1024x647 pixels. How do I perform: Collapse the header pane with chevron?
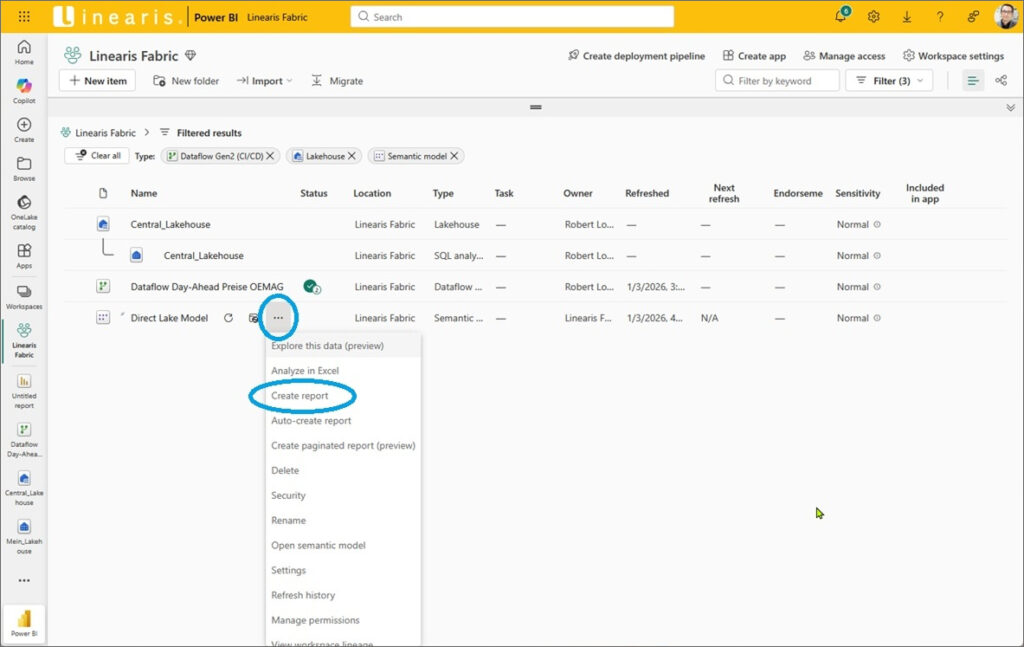pyautogui.click(x=1010, y=107)
